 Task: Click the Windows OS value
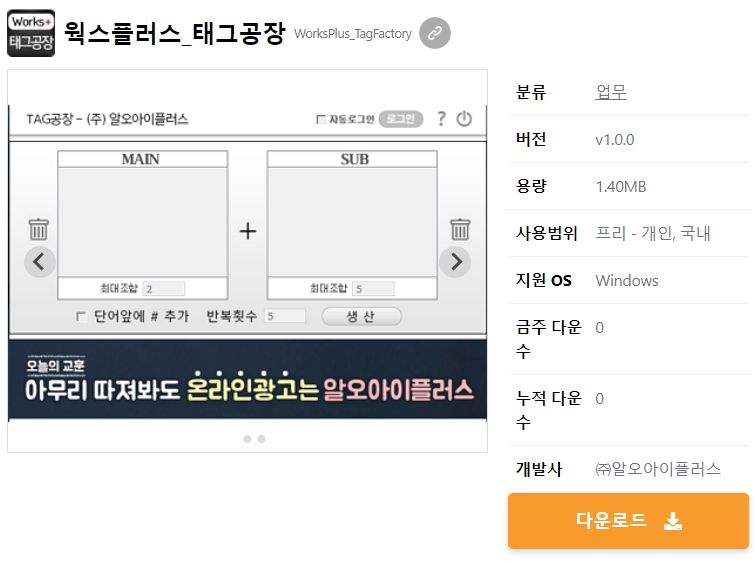point(627,280)
